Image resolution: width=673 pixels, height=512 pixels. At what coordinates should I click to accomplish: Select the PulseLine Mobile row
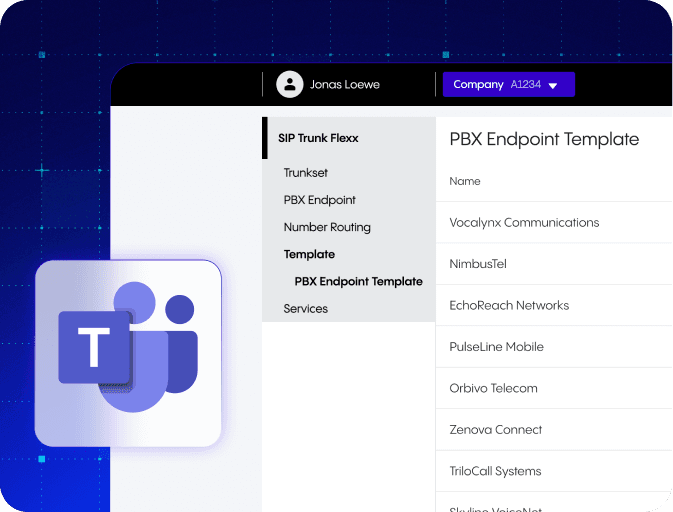tap(554, 347)
